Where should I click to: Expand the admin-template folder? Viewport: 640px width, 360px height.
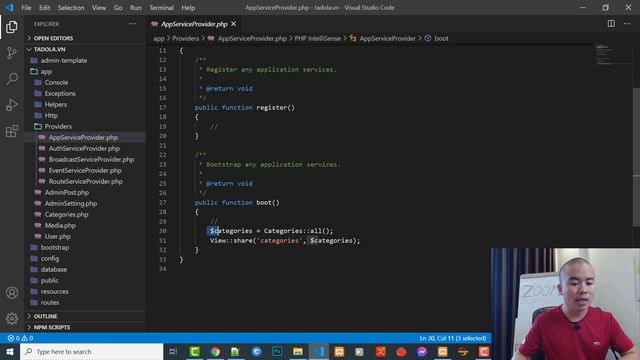[x=64, y=60]
